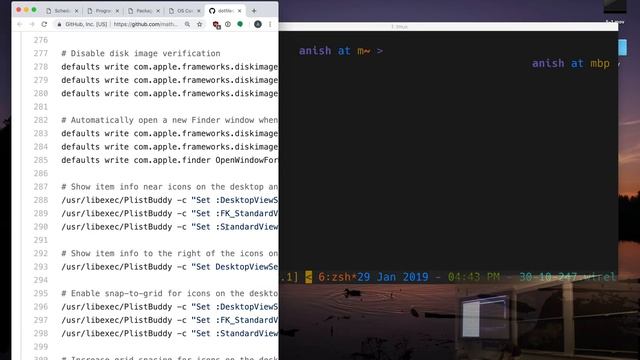This screenshot has height=360, width=640.
Task: Click '# Show item info near icons' comment
Action: (x=169, y=187)
